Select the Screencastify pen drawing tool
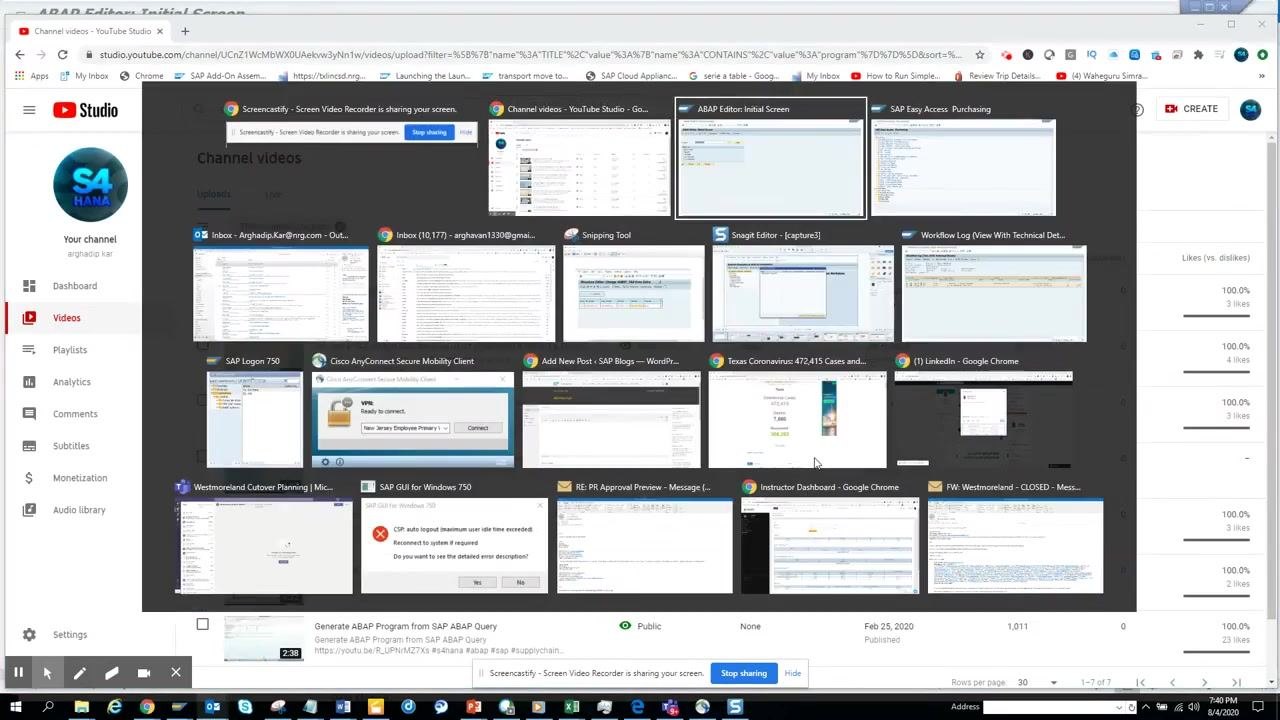Screen dimensions: 1280x720 pyautogui.click(x=79, y=673)
